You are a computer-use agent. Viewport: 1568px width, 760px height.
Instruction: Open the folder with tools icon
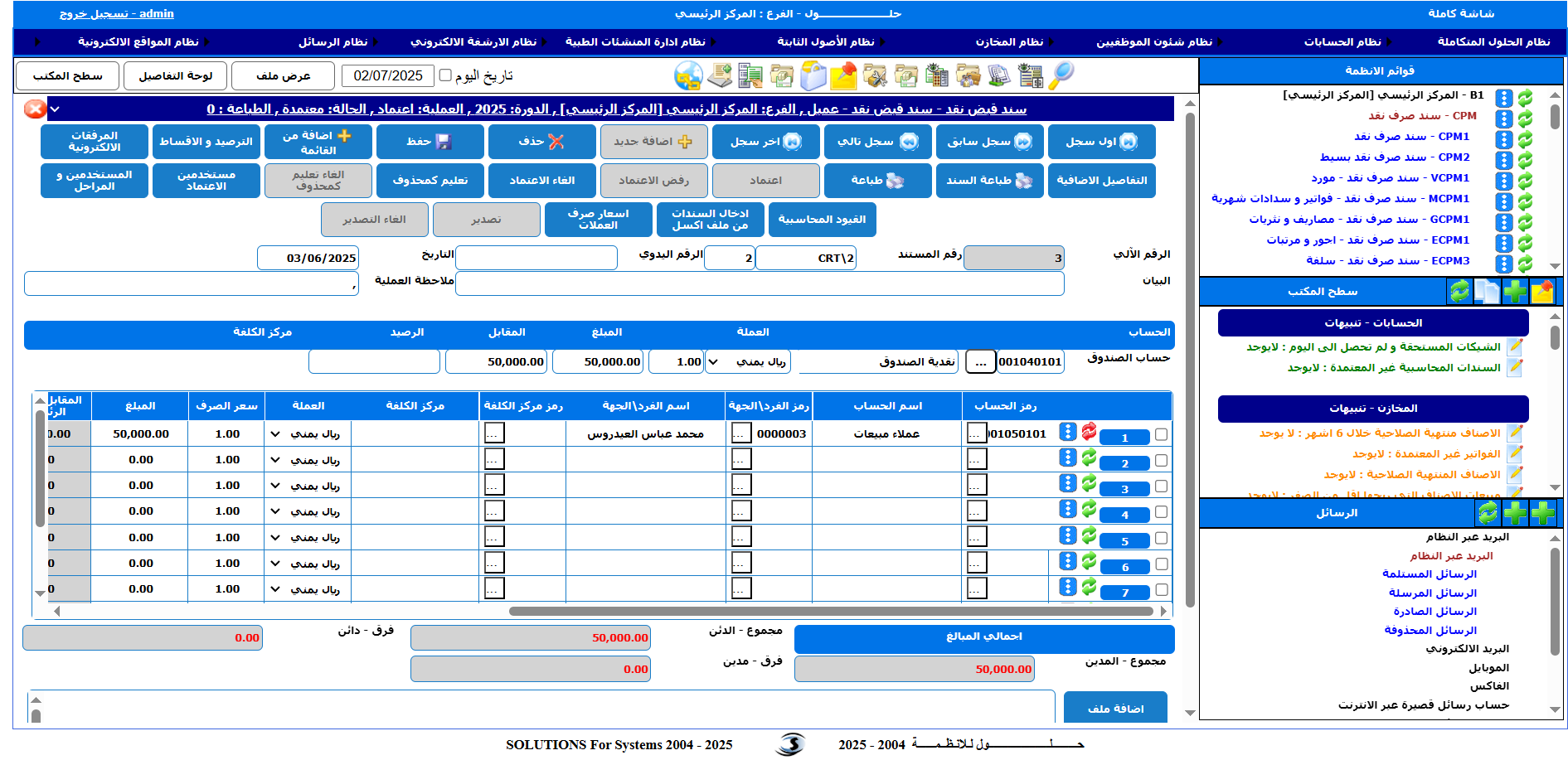click(875, 75)
